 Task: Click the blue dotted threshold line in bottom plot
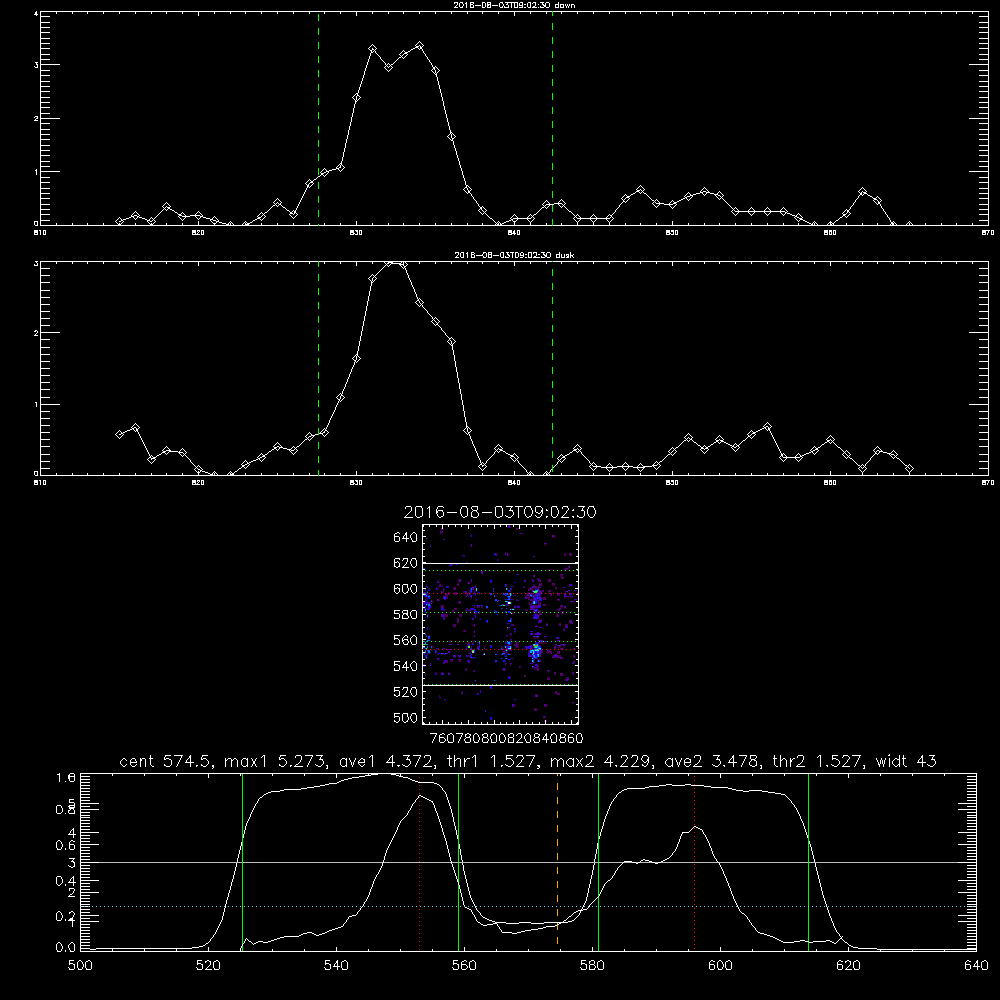pyautogui.click(x=528, y=906)
